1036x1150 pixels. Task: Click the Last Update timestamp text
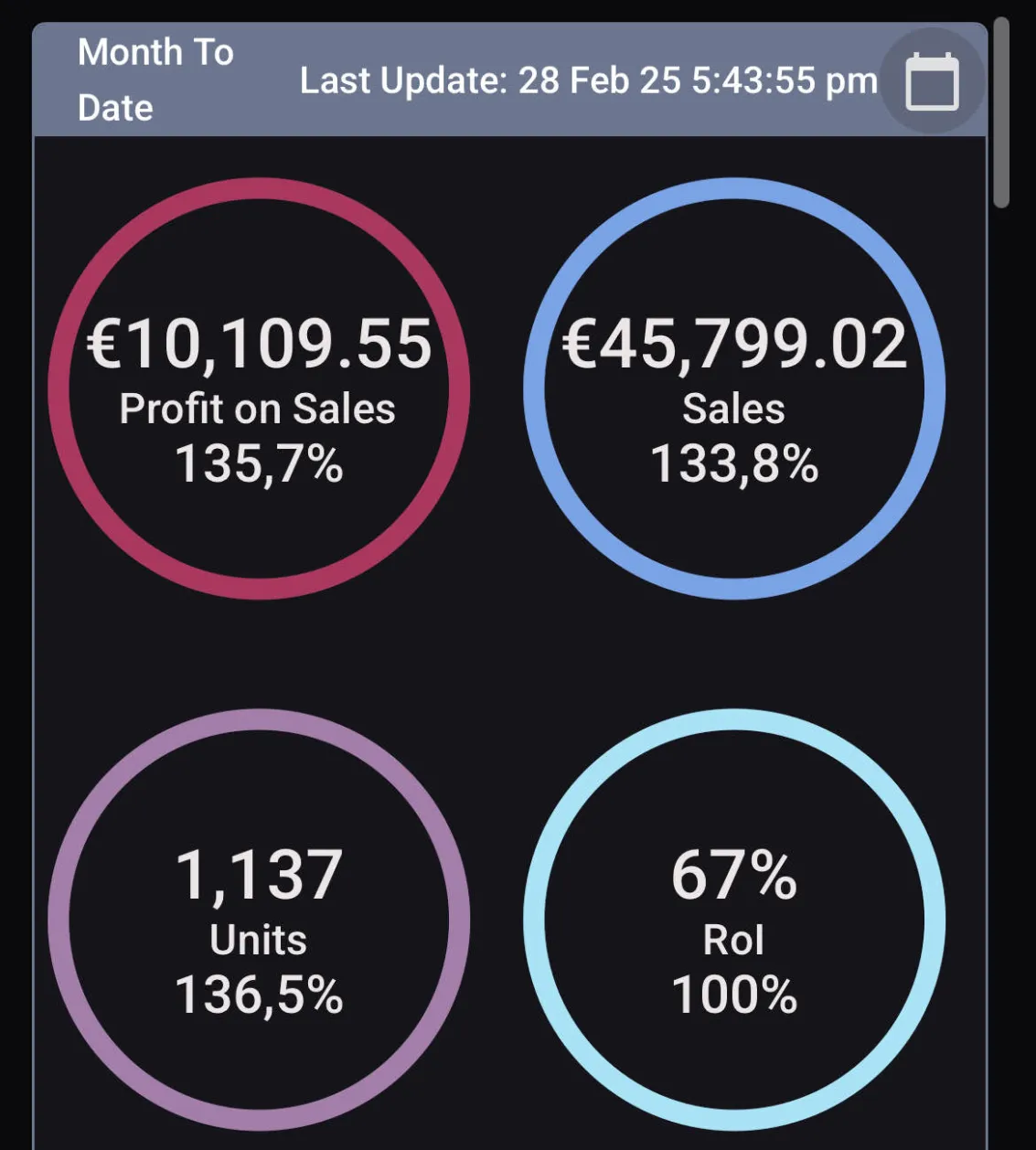tap(588, 80)
